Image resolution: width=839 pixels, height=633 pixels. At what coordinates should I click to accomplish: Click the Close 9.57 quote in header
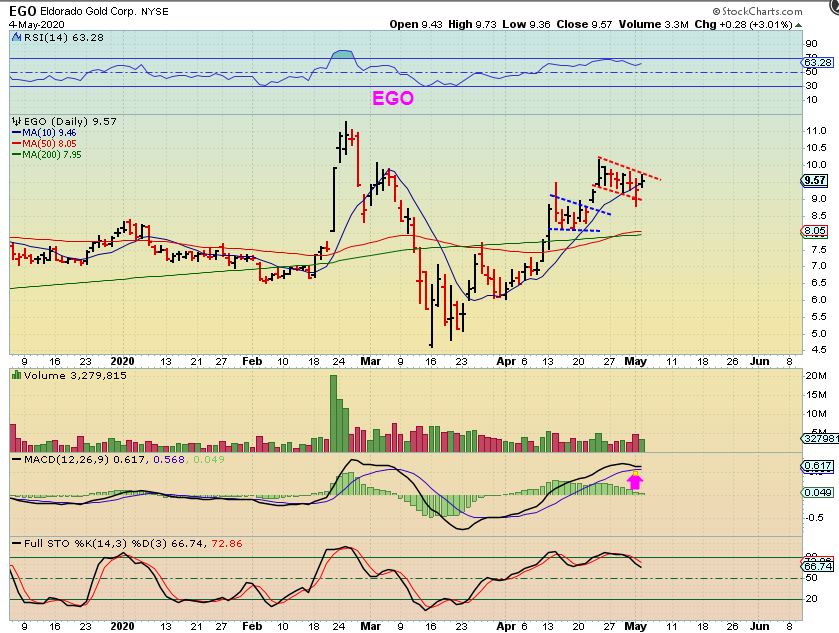pos(584,25)
